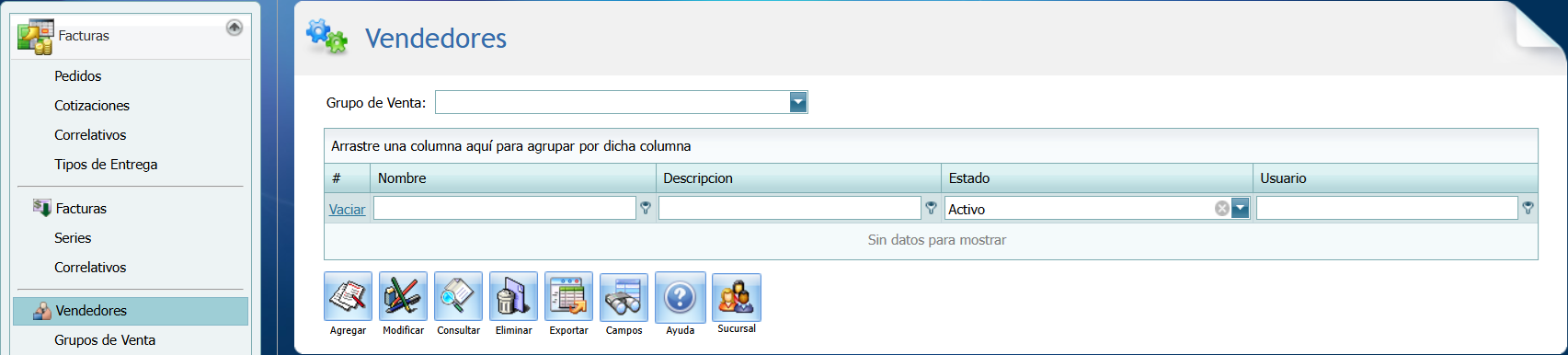This screenshot has height=355, width=1568.
Task: Click the Vaciar link to clear filters
Action: [x=347, y=210]
